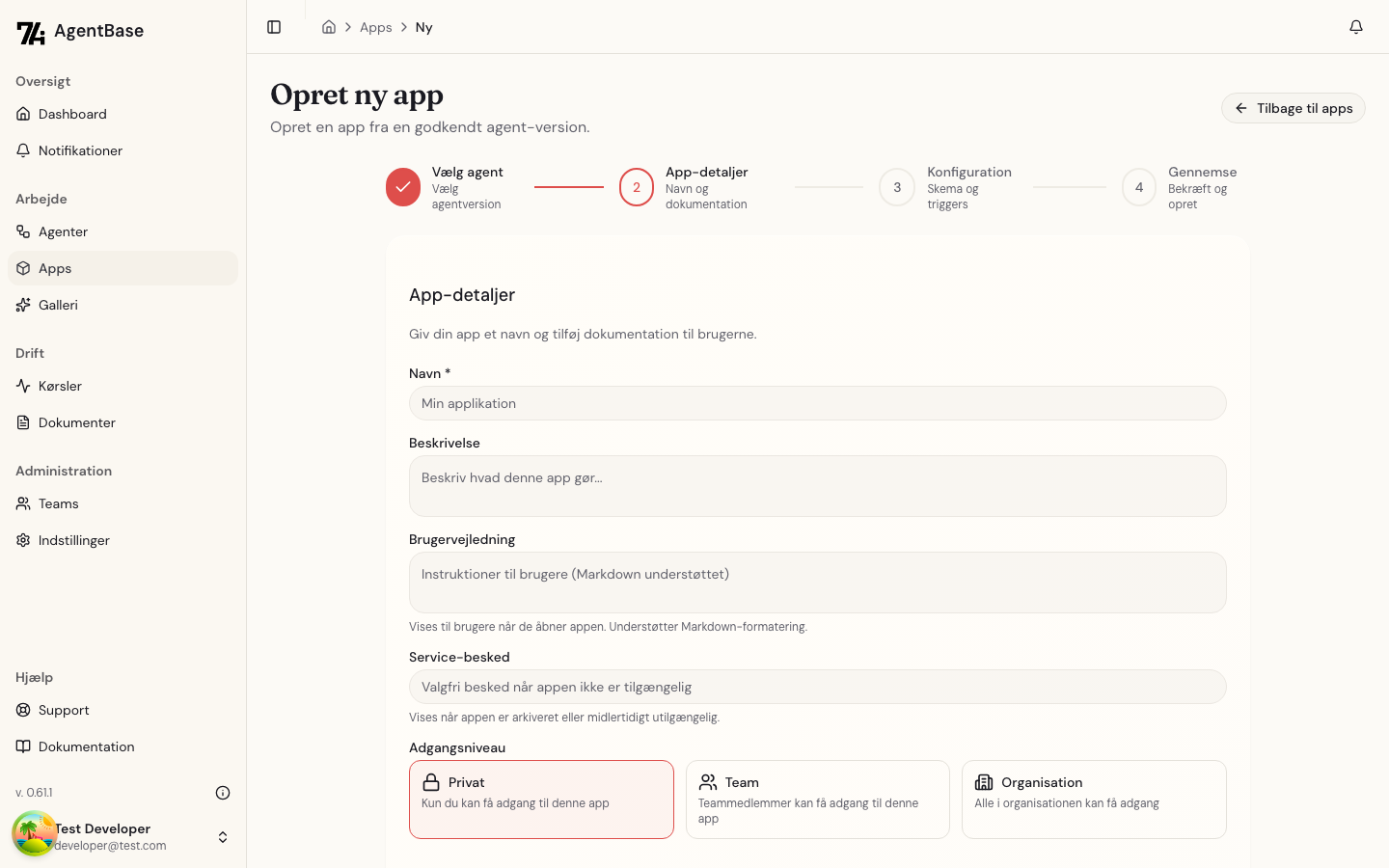The width and height of the screenshot is (1389, 868).
Task: Click the Navn input field
Action: pyautogui.click(x=818, y=403)
